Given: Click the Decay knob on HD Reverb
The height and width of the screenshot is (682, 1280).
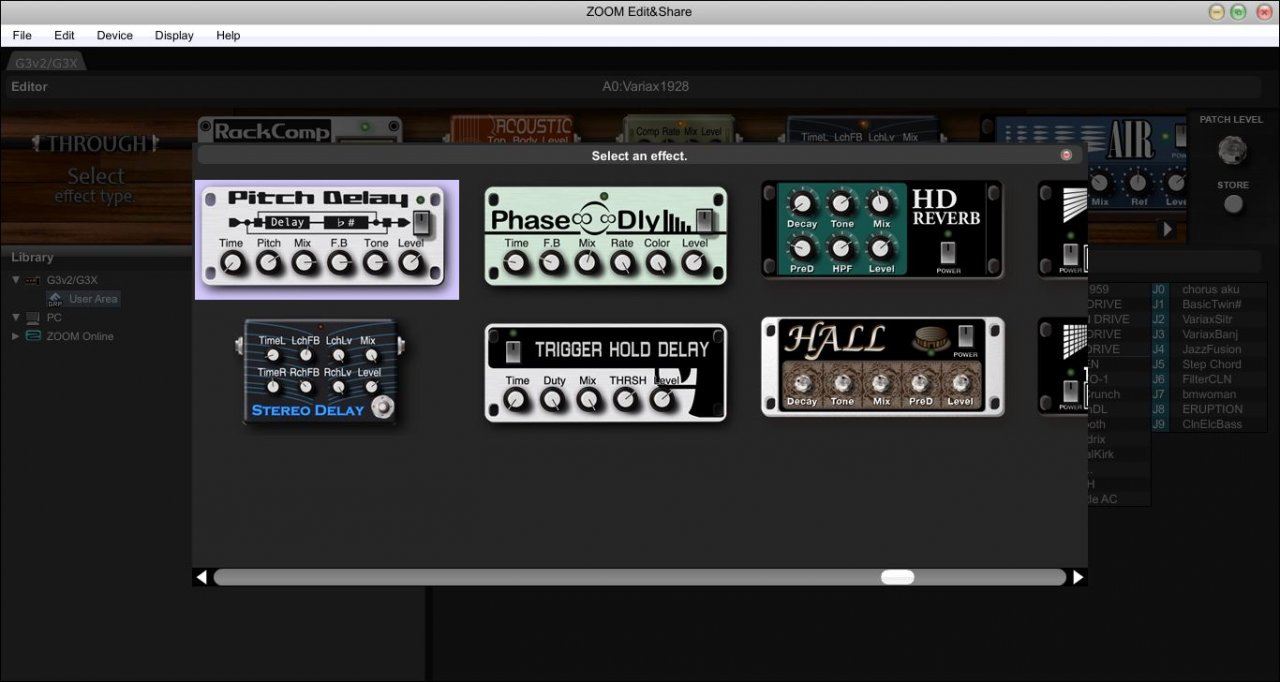Looking at the screenshot, I should point(802,204).
